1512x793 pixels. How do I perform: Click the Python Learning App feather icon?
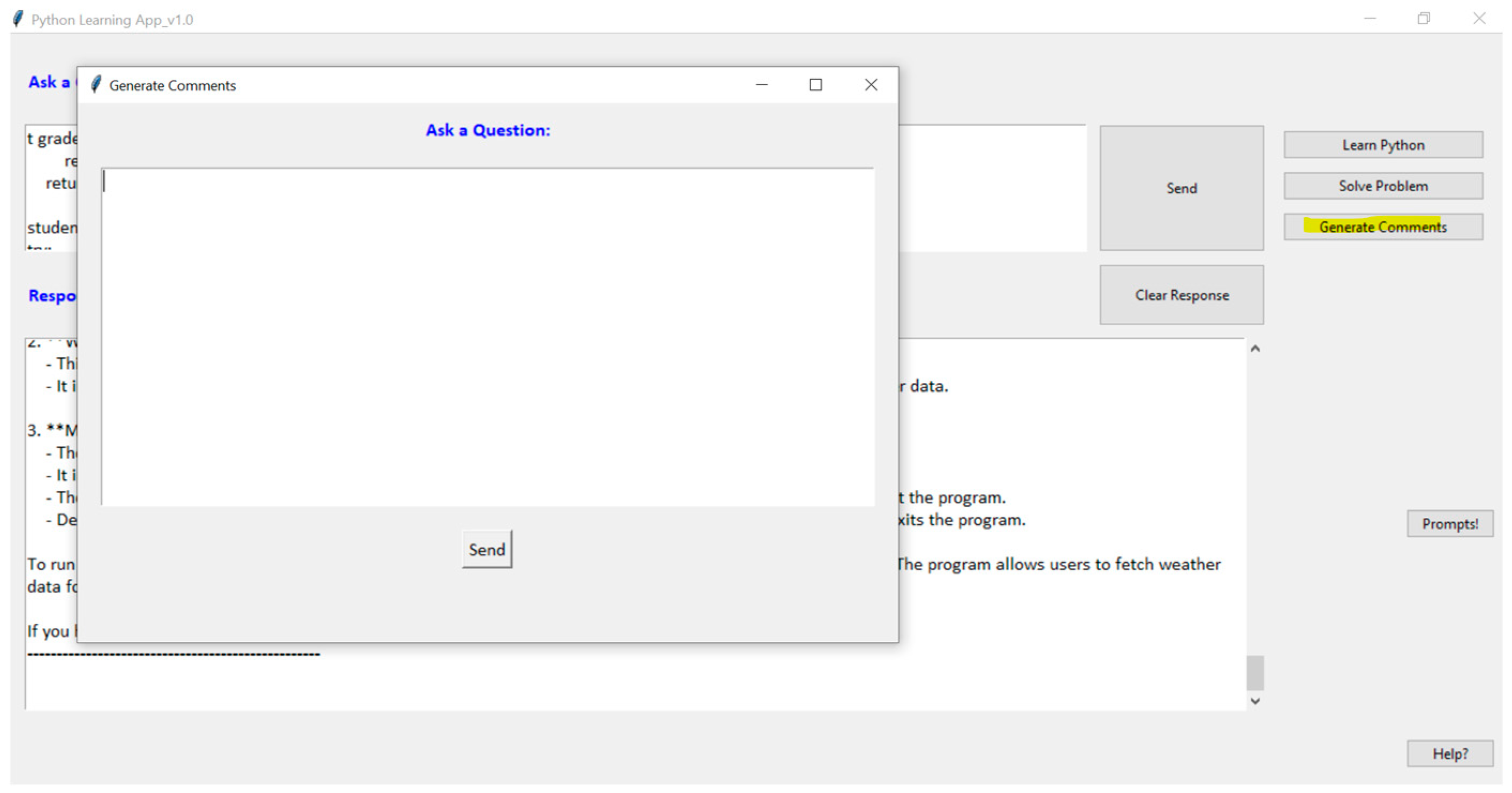click(x=18, y=19)
